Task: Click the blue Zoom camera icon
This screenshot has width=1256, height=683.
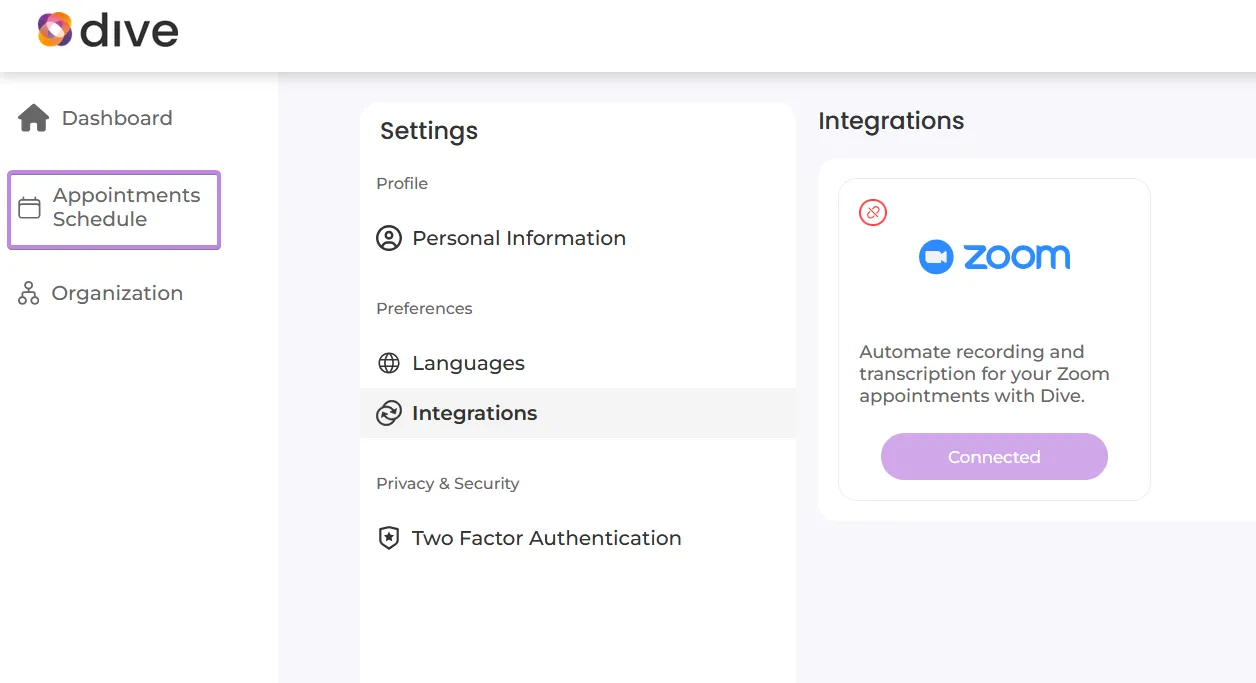Action: [x=936, y=257]
